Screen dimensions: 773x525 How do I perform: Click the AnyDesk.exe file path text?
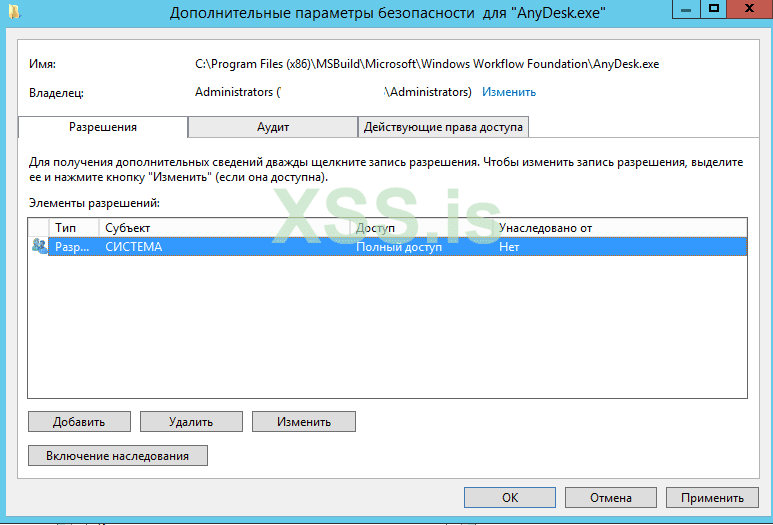(x=427, y=64)
